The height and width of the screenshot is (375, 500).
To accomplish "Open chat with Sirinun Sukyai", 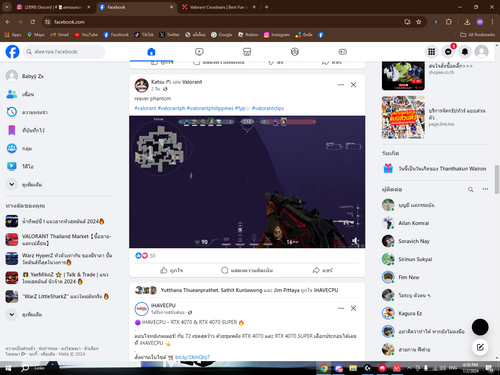I will point(435,259).
